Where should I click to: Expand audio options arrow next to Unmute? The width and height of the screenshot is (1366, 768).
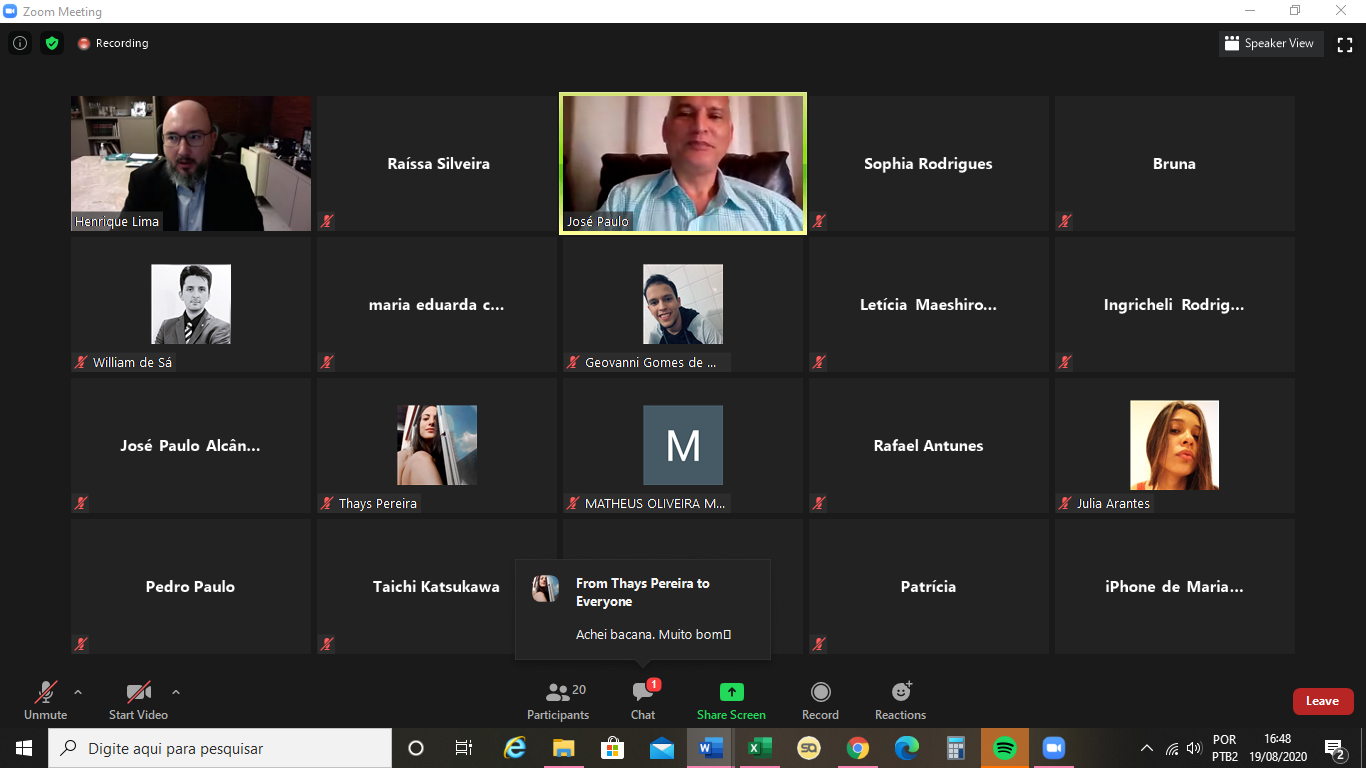click(x=78, y=692)
